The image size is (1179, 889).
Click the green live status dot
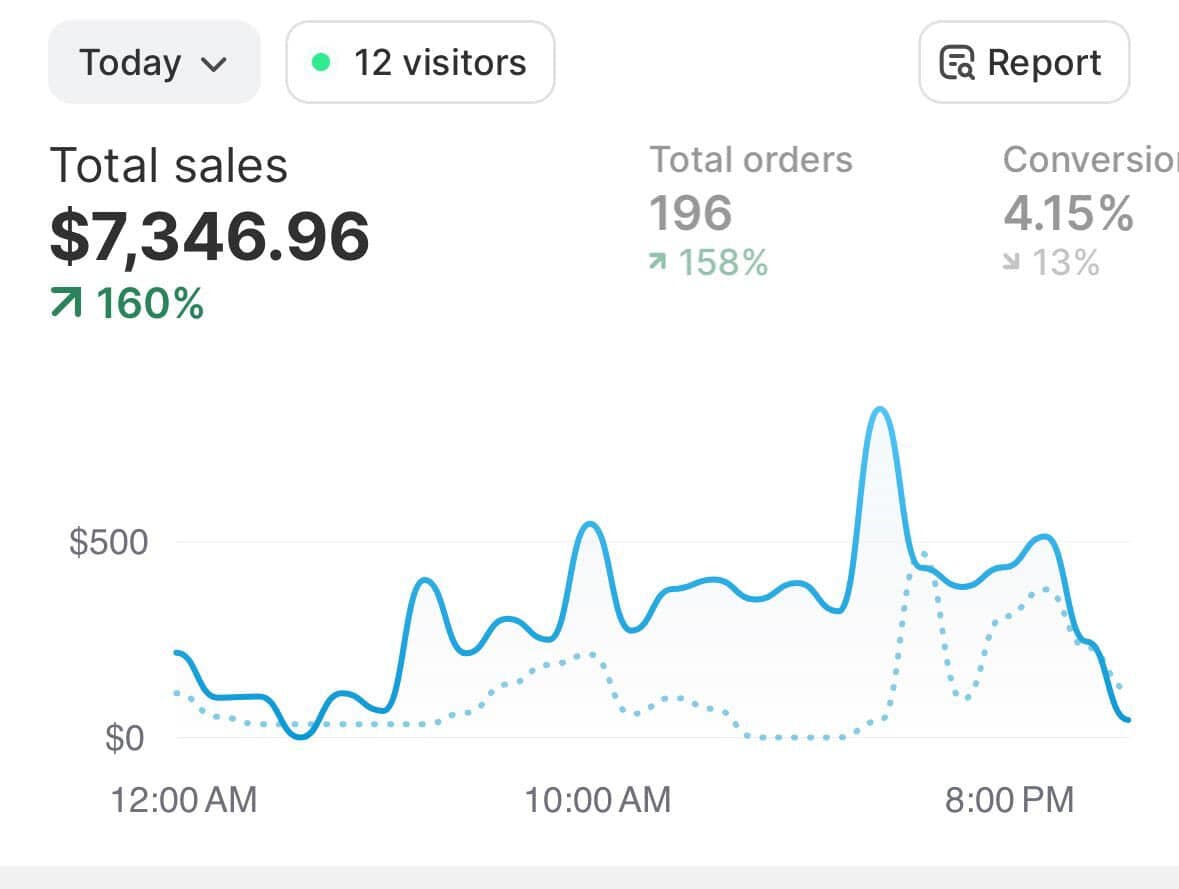click(x=321, y=63)
